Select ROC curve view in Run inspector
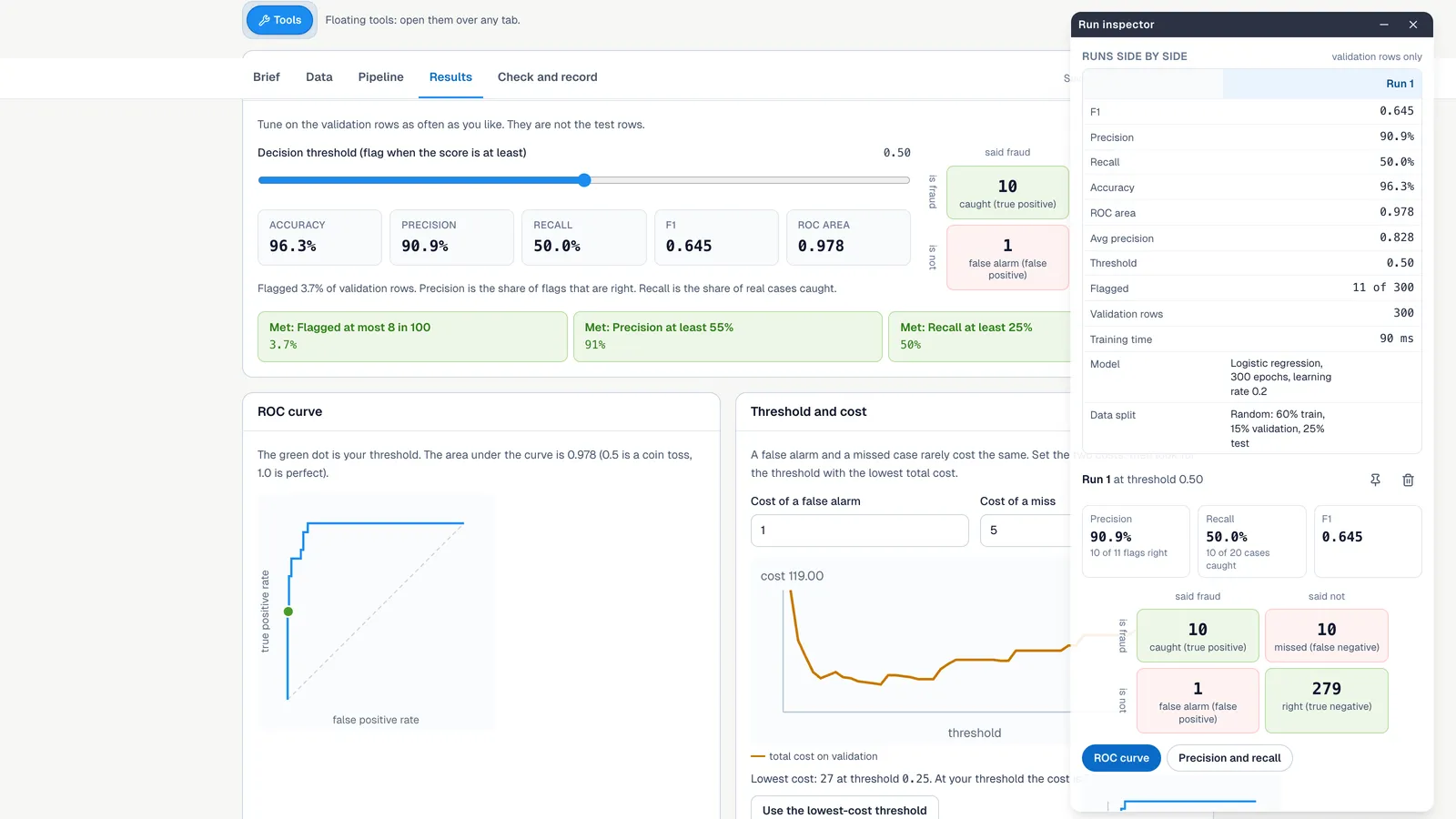 [1121, 758]
